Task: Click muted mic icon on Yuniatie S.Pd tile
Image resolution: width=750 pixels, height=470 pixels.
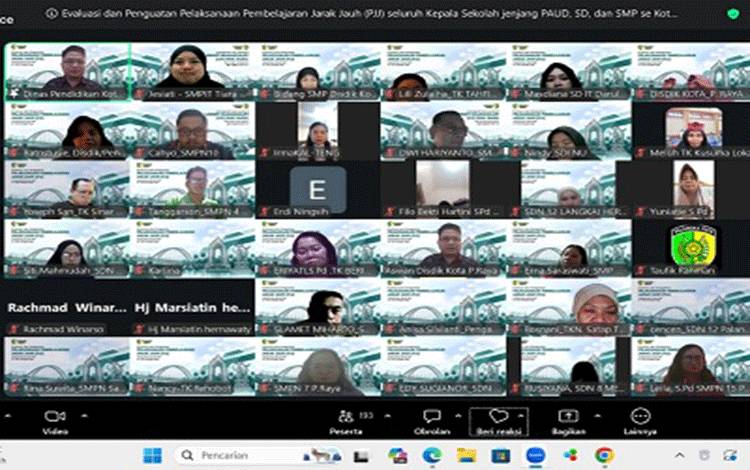Action: coord(641,211)
